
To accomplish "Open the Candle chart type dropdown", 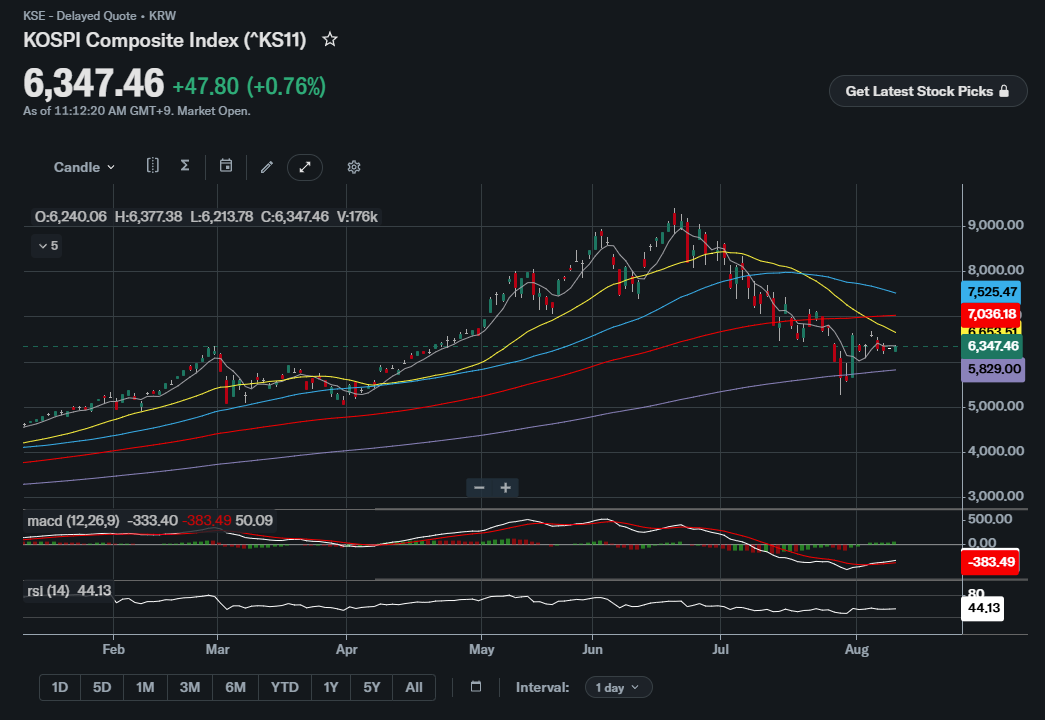I will pos(84,167).
